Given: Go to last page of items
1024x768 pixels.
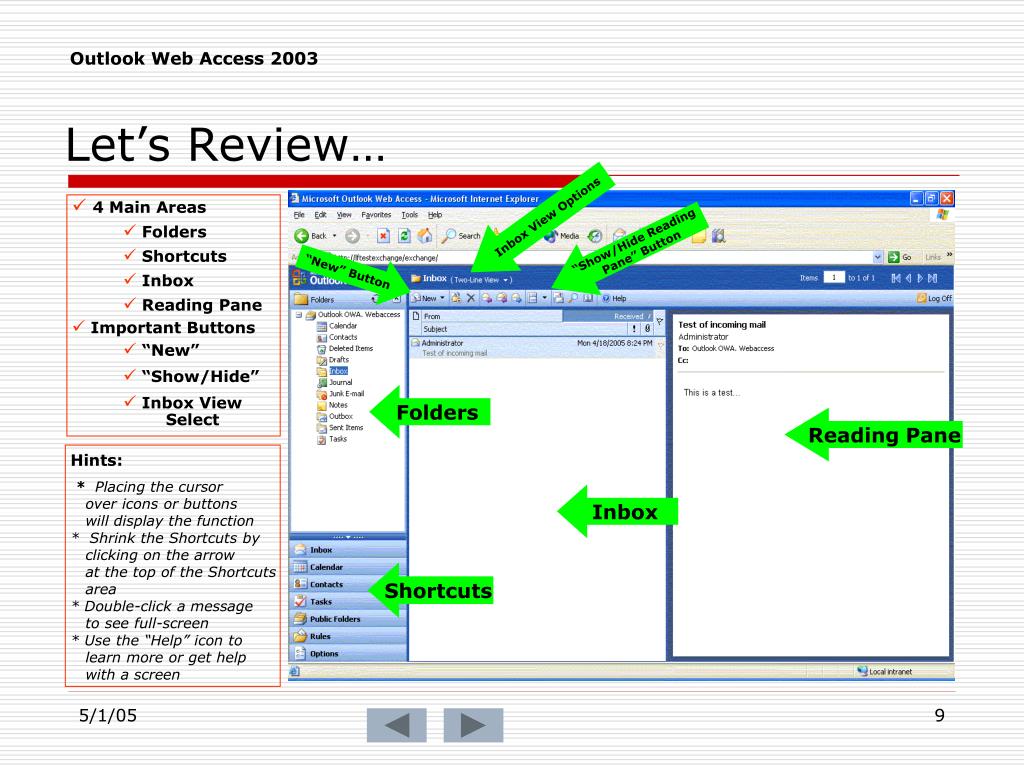Looking at the screenshot, I should point(933,278).
